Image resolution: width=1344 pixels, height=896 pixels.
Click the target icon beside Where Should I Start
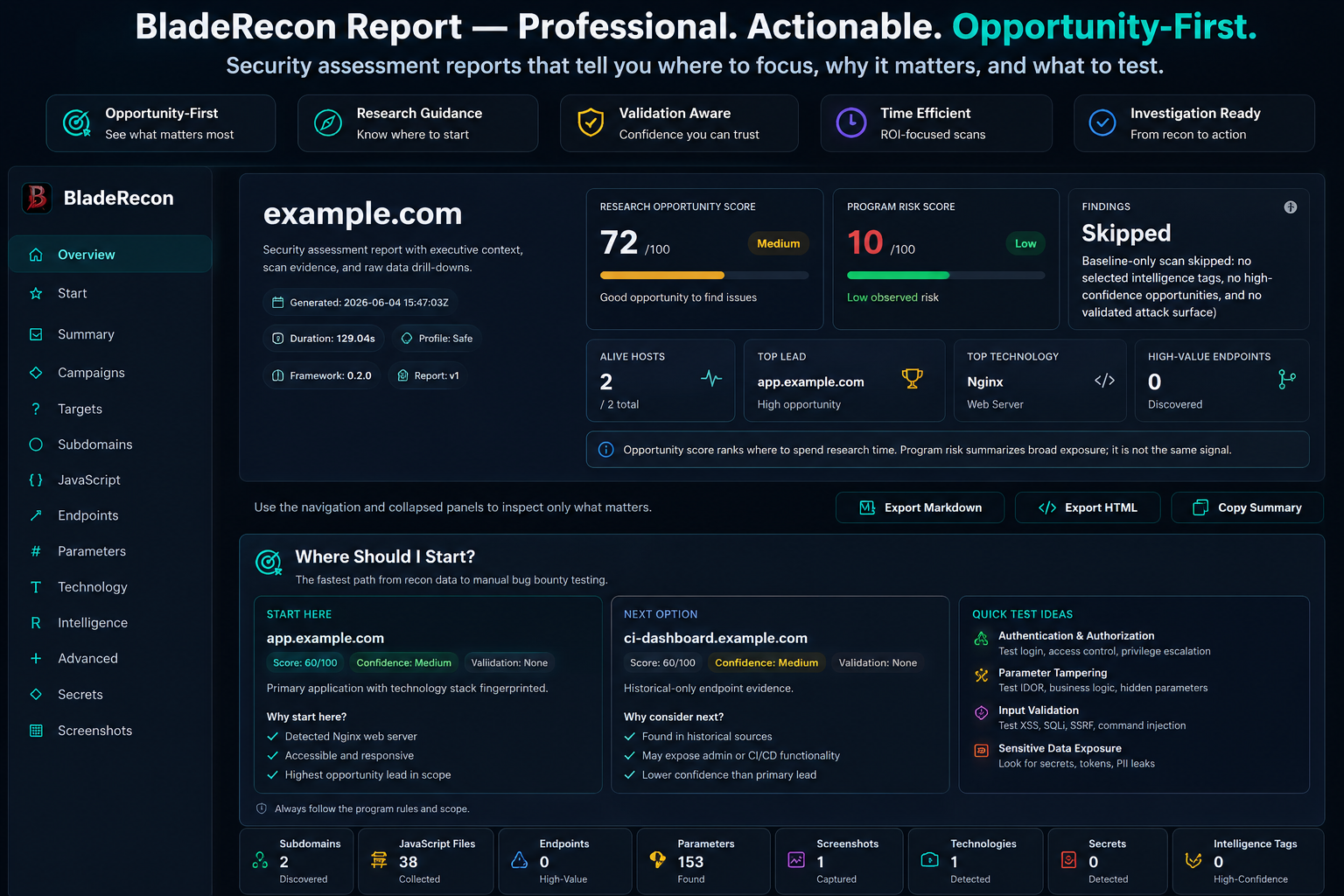[x=269, y=562]
